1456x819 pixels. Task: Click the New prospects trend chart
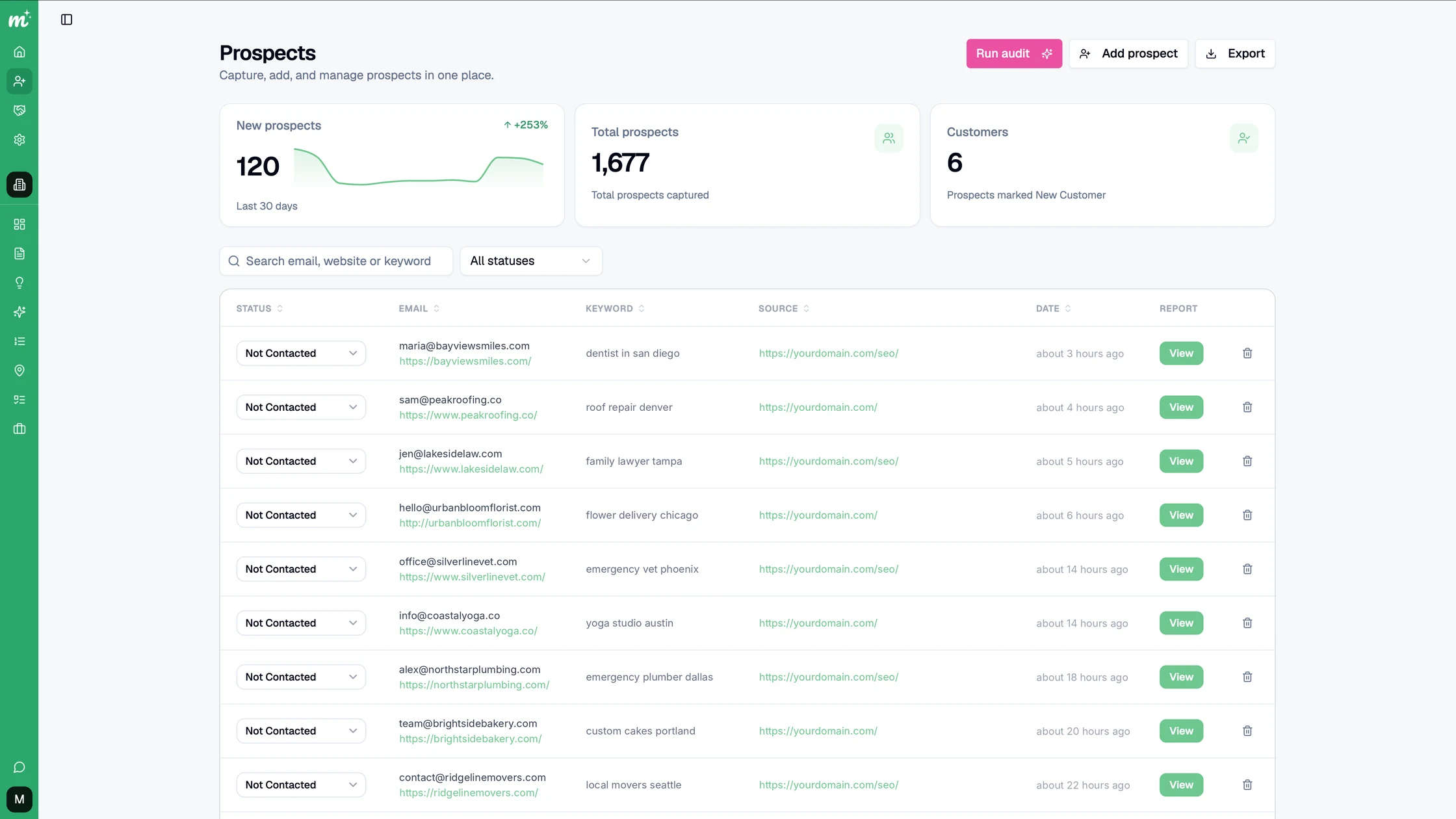419,167
